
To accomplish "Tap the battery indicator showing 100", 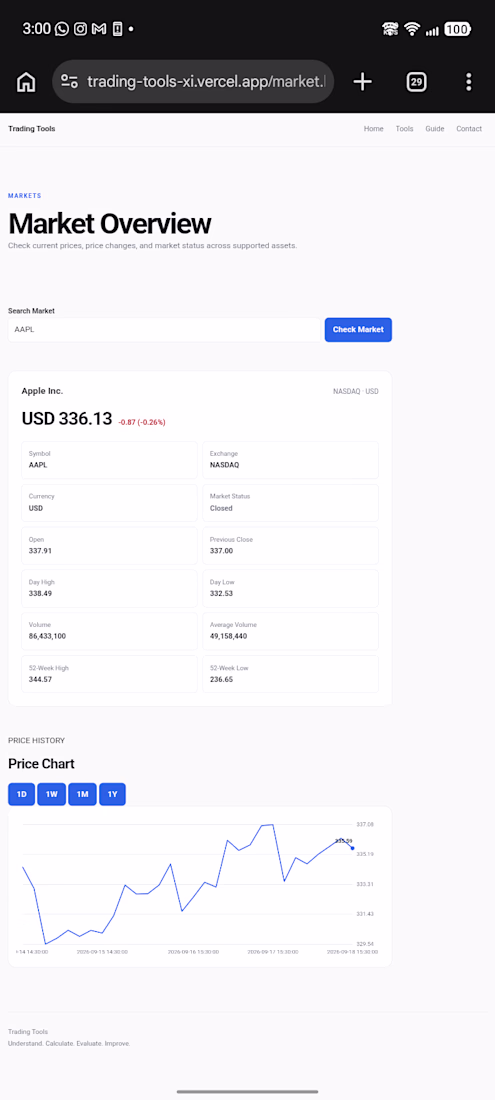I will pyautogui.click(x=457, y=29).
